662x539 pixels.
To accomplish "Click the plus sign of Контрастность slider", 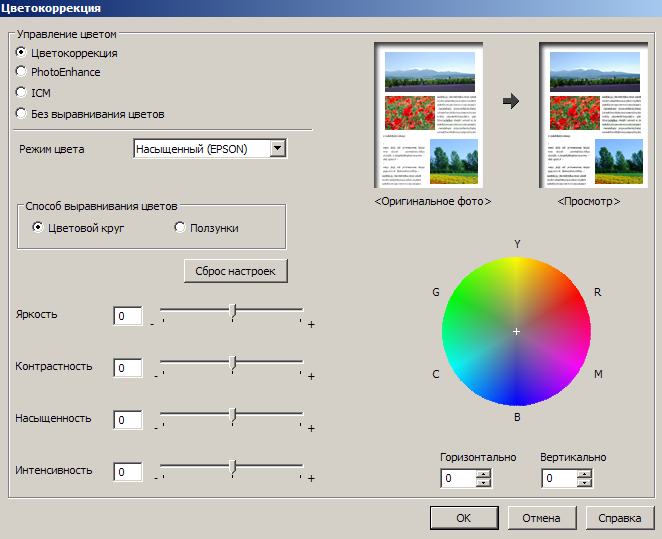I will coord(311,376).
